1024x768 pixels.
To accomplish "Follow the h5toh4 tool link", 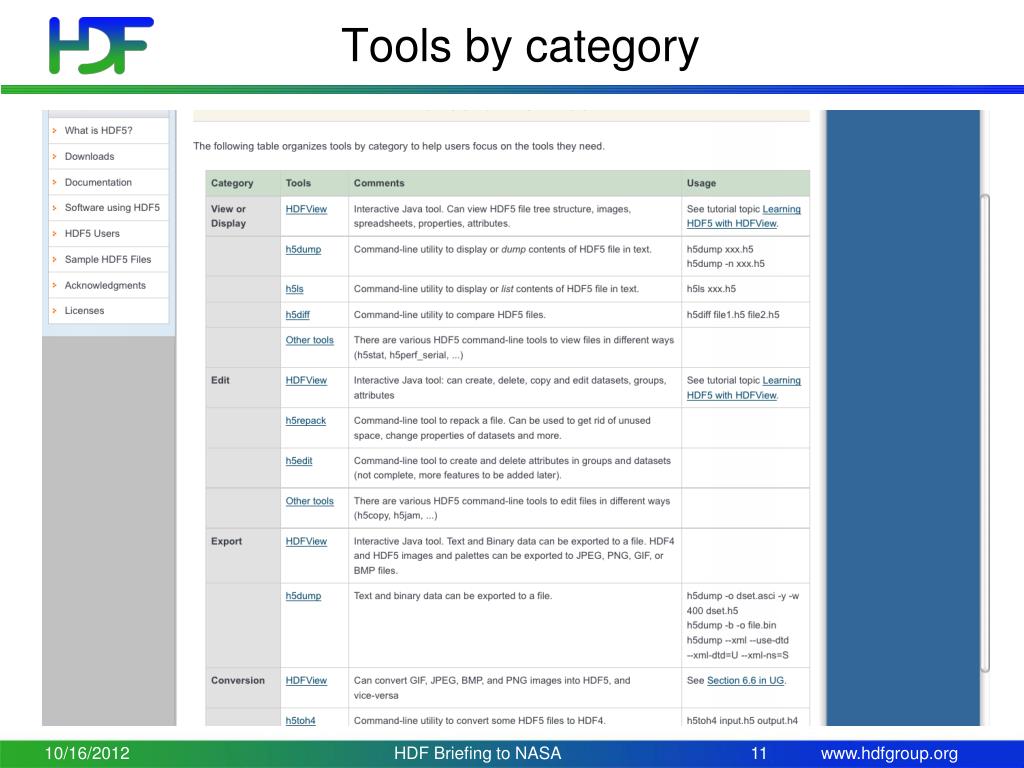I will point(300,720).
